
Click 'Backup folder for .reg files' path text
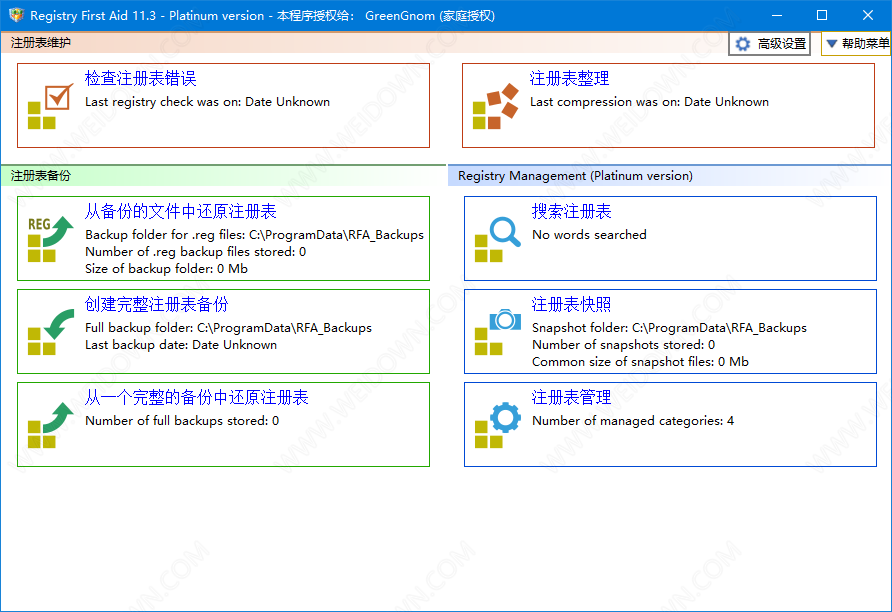tap(254, 235)
